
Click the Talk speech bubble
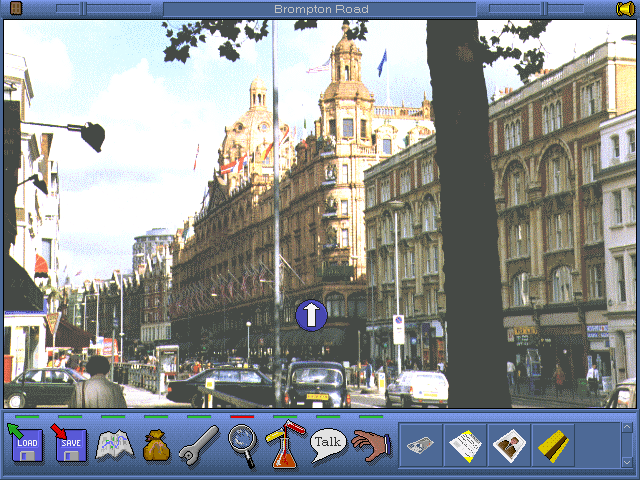327,442
